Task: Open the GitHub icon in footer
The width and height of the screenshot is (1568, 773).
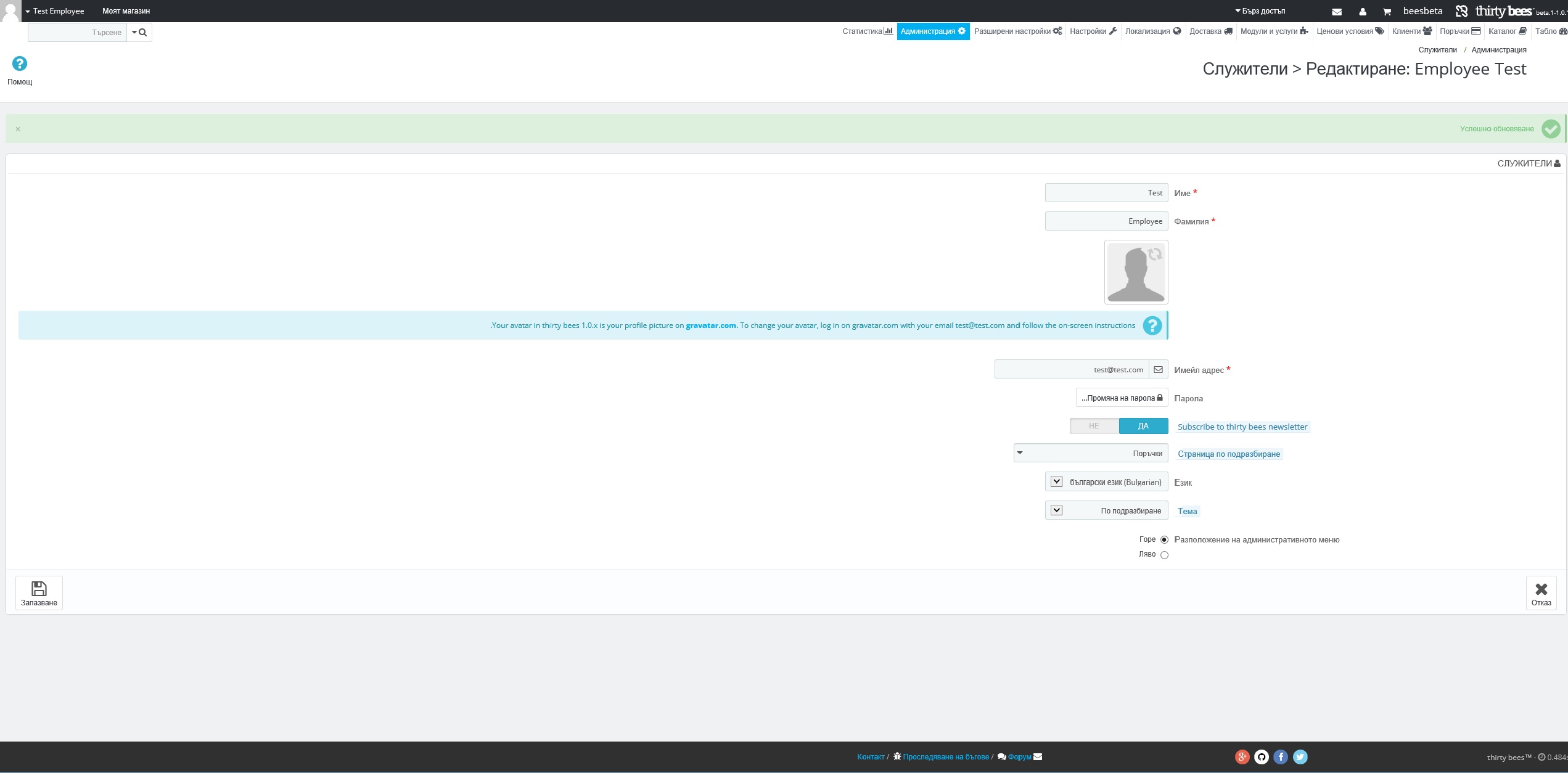Action: (1262, 757)
